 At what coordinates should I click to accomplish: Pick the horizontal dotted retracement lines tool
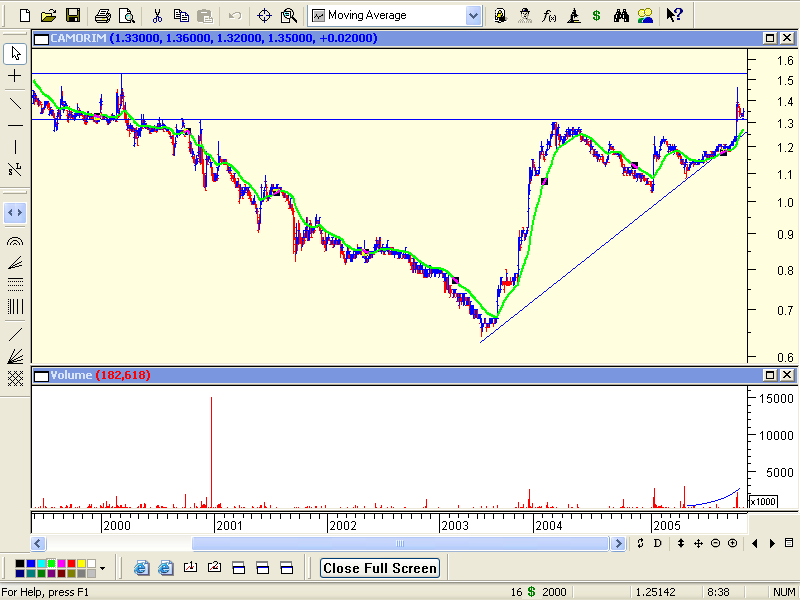coord(15,285)
